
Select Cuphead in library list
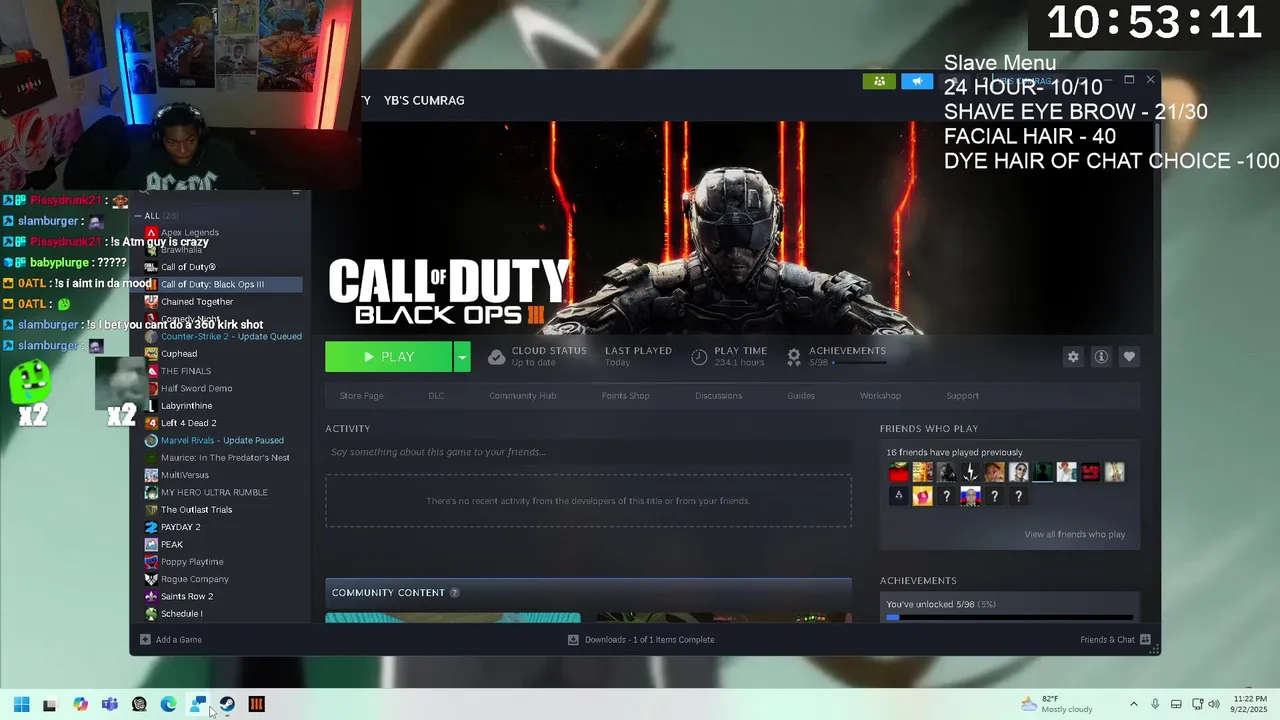tap(218, 354)
